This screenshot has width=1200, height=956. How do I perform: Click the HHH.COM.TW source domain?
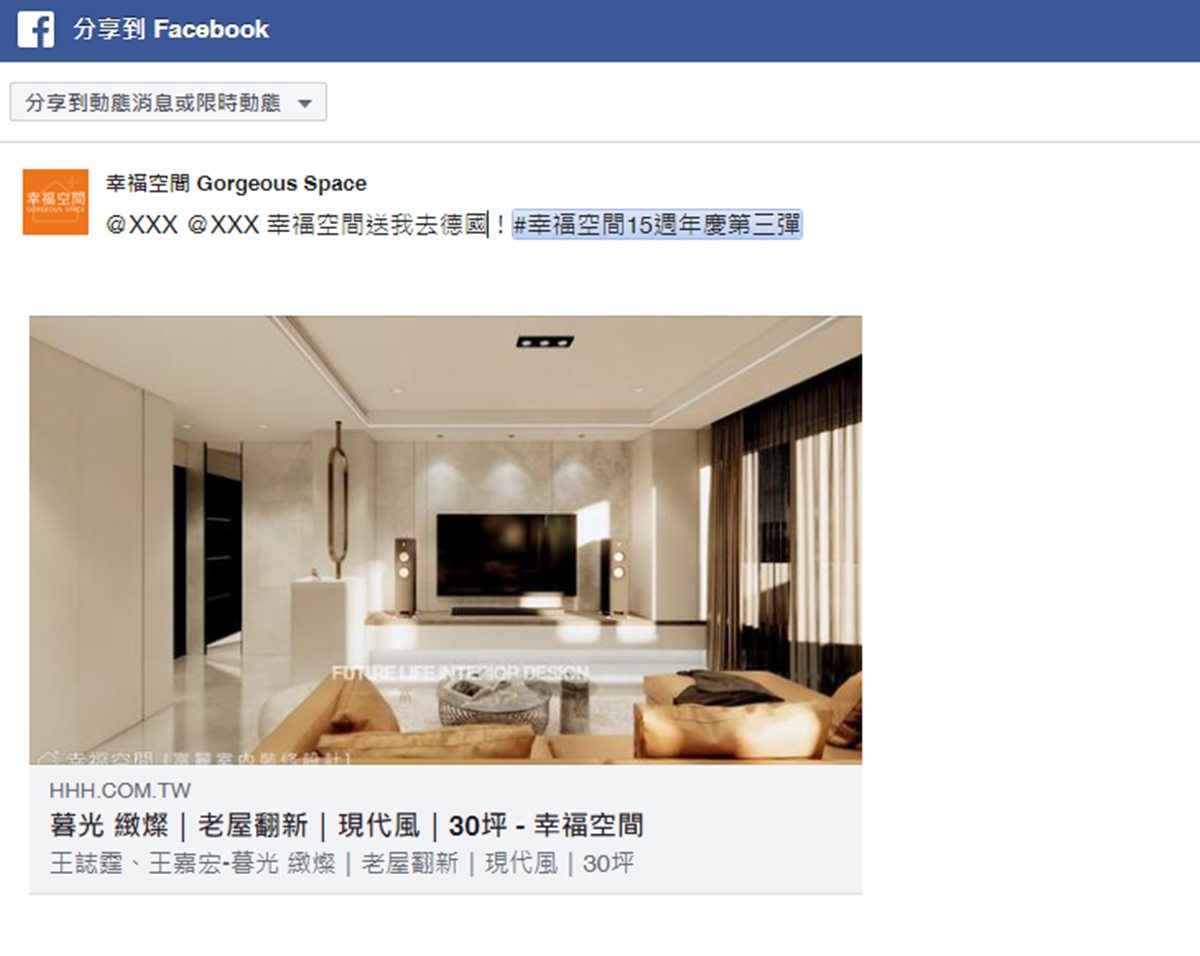pos(120,791)
